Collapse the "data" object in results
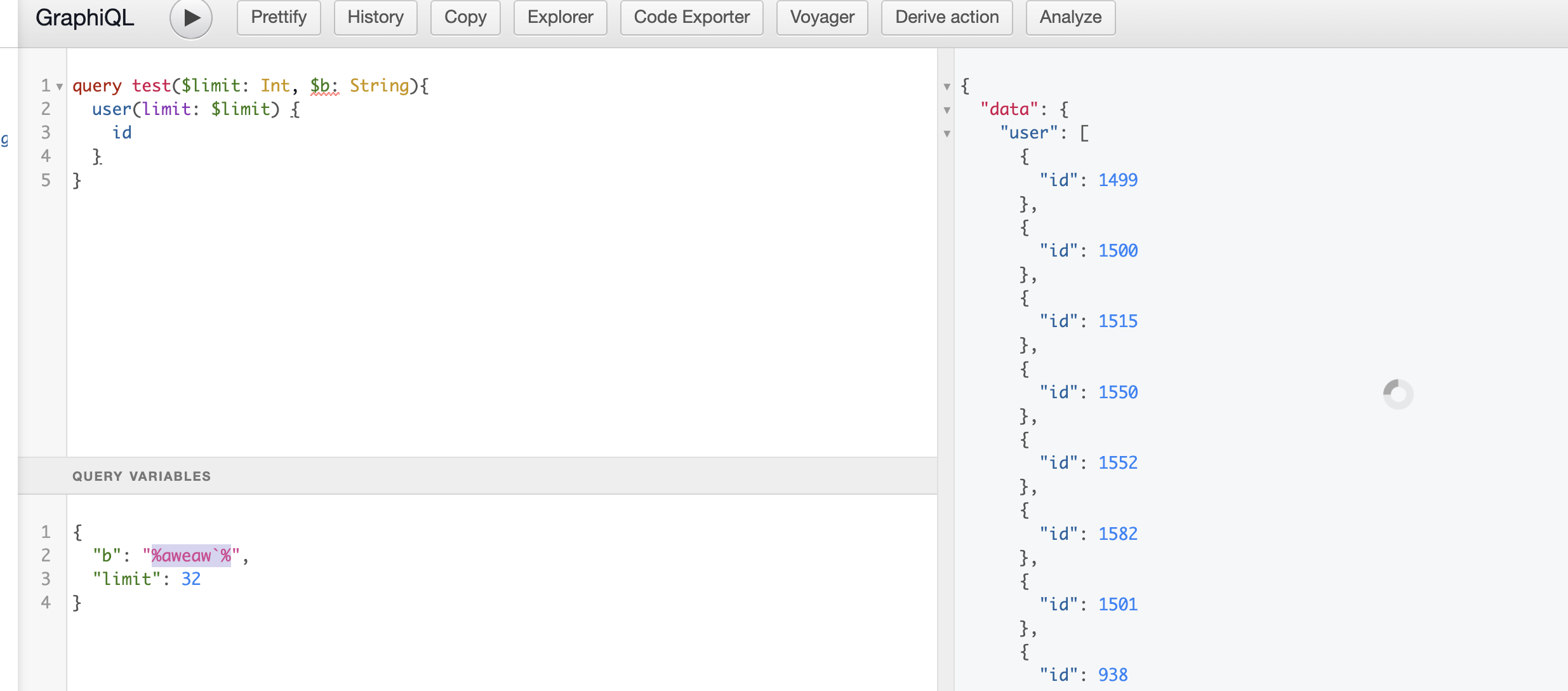Image resolution: width=1568 pixels, height=691 pixels. [x=948, y=109]
